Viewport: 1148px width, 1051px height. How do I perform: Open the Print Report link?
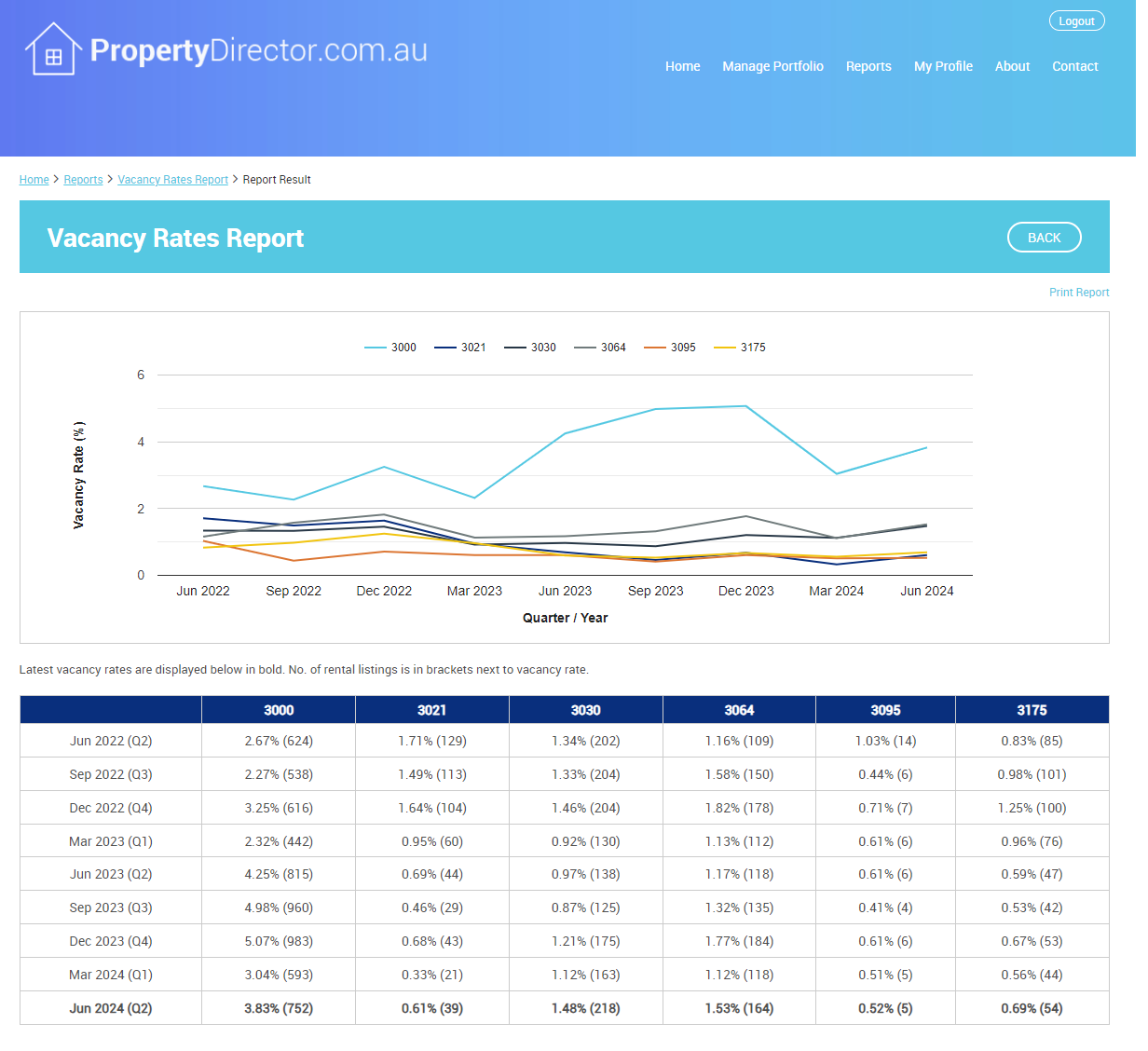(x=1079, y=292)
